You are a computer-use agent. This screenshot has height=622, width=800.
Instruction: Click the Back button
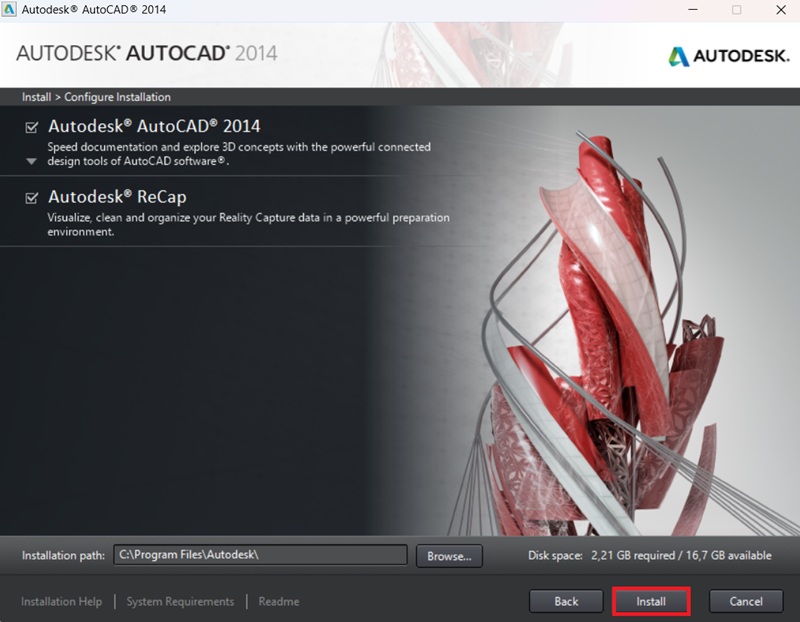tap(565, 601)
